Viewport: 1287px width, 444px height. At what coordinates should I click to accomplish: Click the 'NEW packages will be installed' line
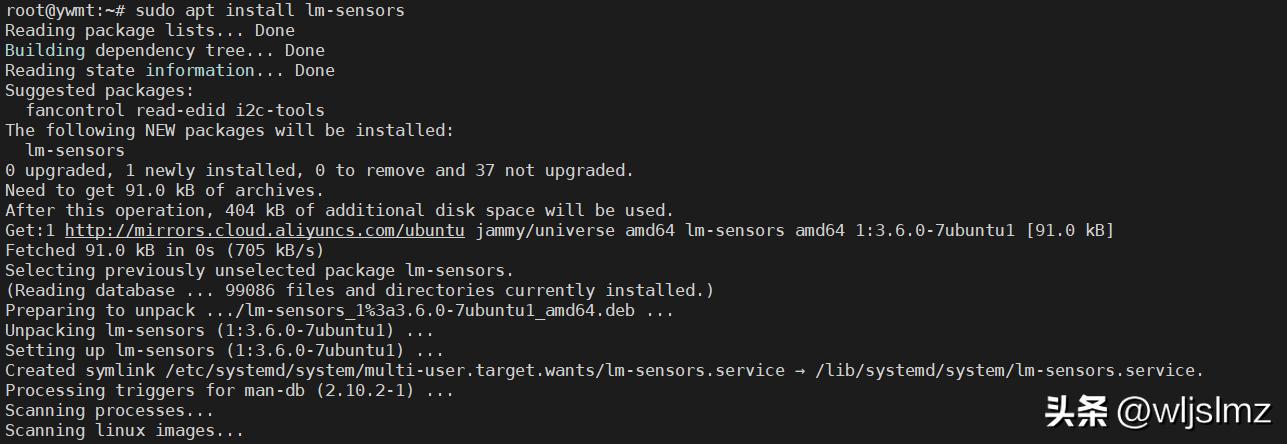click(230, 130)
